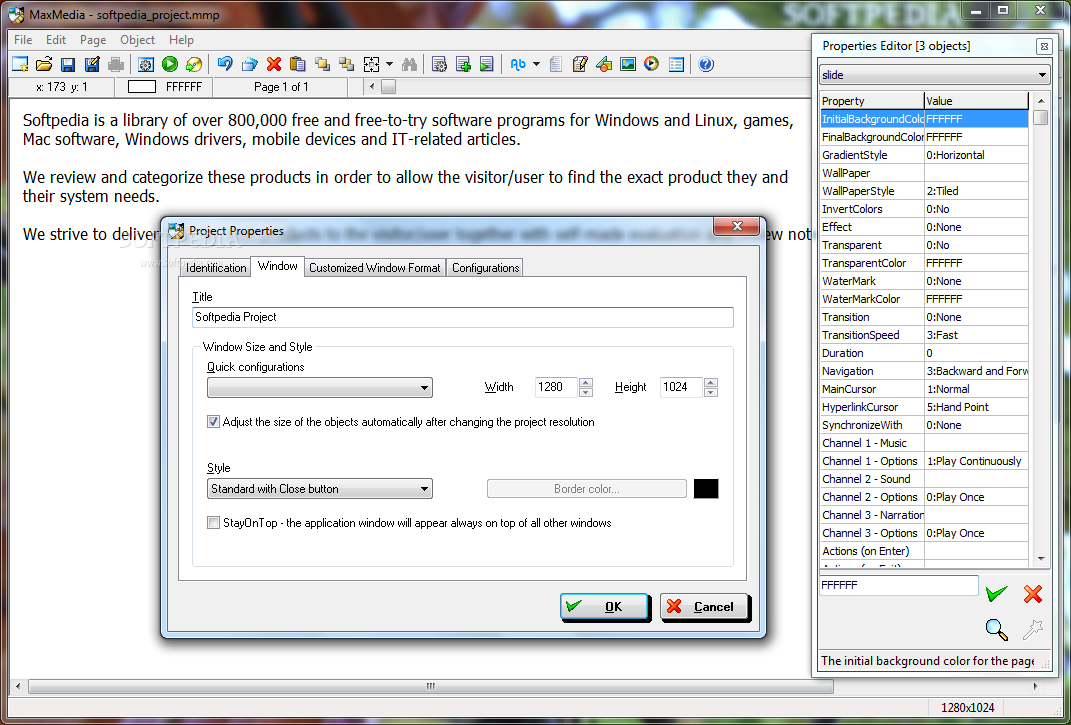Click the OK button
The width and height of the screenshot is (1071, 725).
604,607
